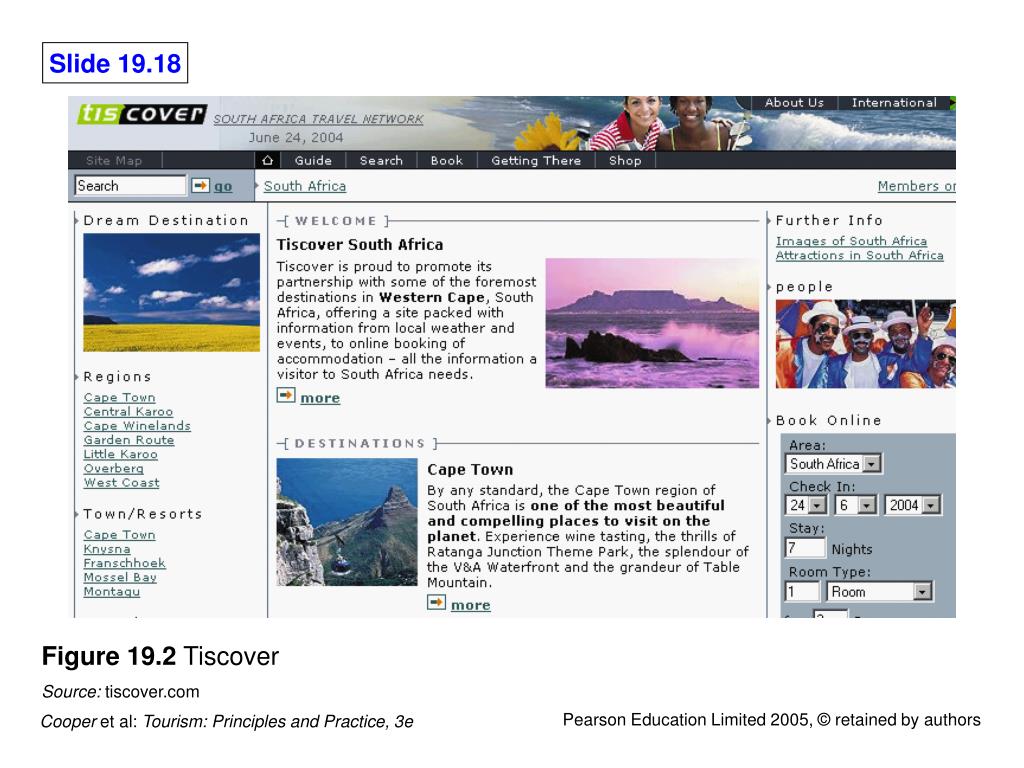Image resolution: width=1024 pixels, height=768 pixels.
Task: Open the Guide menu
Action: coord(313,160)
